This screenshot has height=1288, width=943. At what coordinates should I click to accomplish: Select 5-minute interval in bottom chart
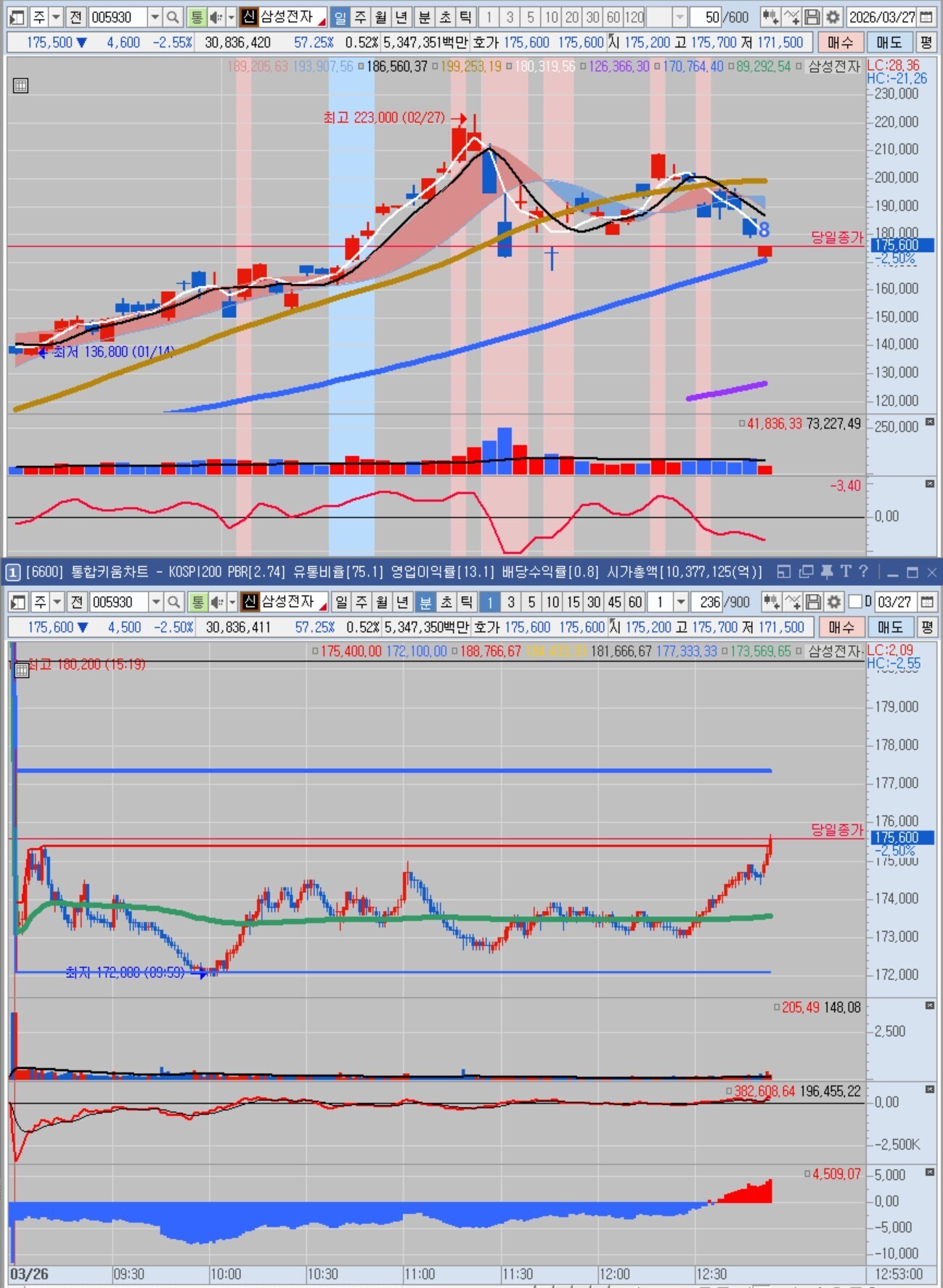(532, 602)
